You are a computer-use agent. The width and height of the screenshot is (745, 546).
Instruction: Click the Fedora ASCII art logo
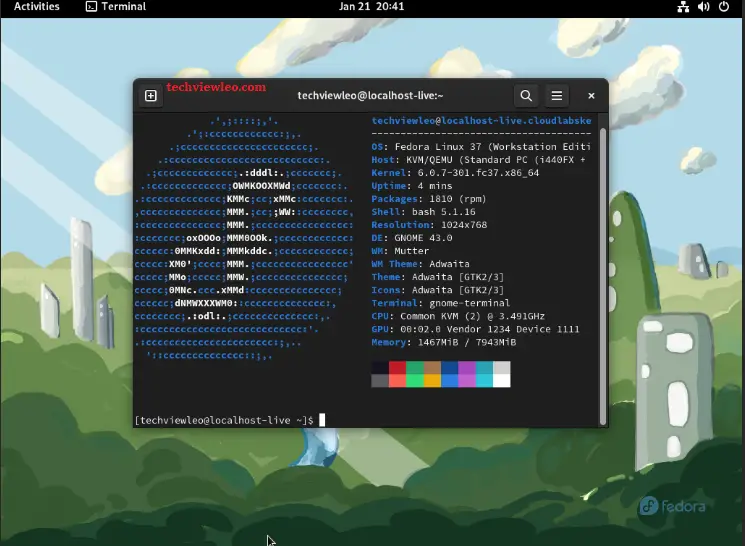point(244,238)
